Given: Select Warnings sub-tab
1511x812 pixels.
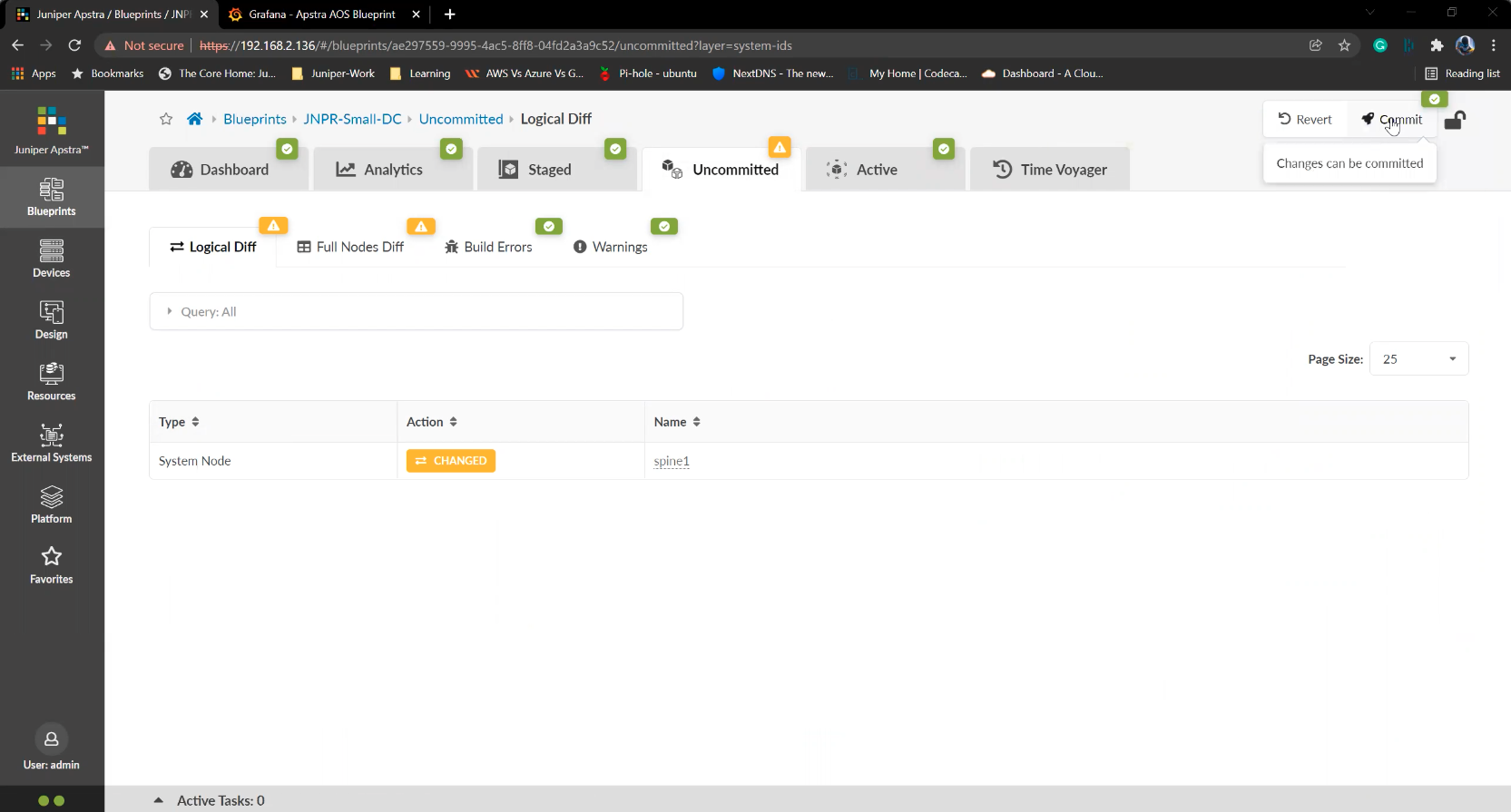Looking at the screenshot, I should 611,247.
